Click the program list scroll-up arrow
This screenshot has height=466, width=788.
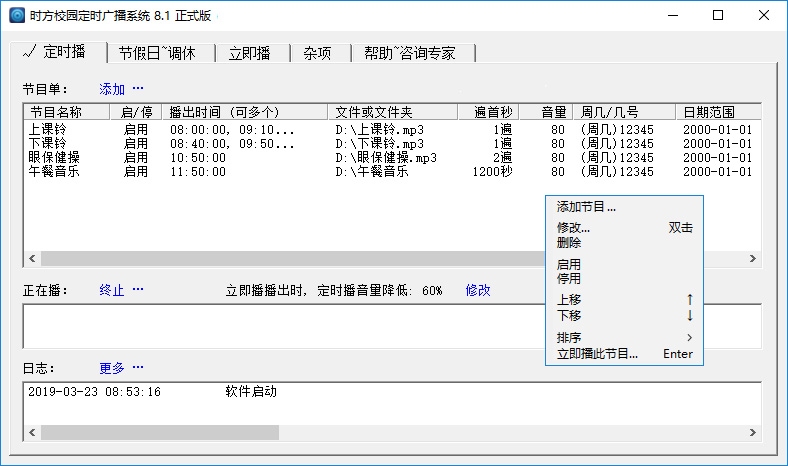coord(755,111)
